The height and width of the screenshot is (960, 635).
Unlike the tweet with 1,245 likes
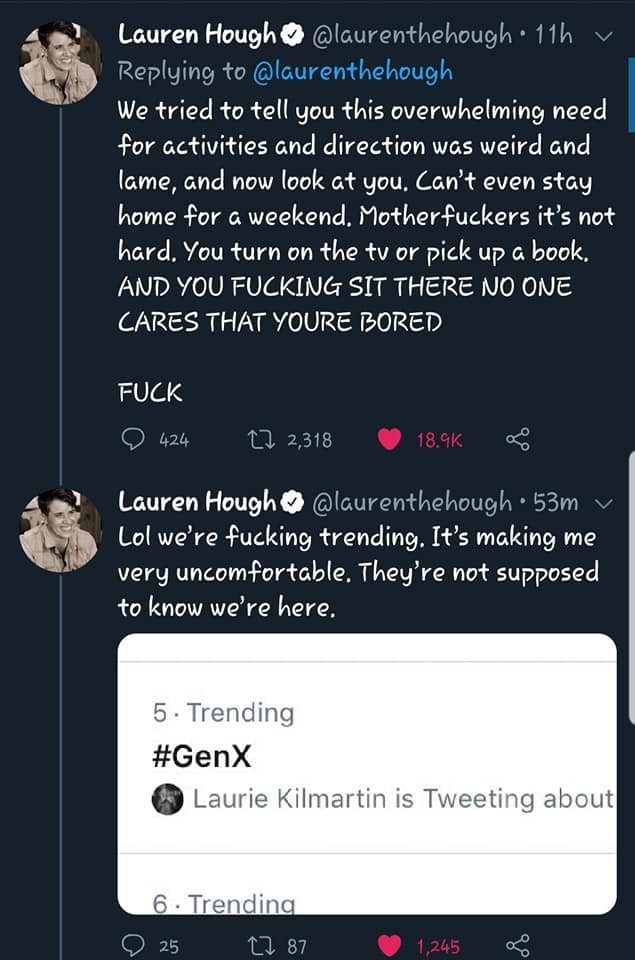click(x=393, y=945)
